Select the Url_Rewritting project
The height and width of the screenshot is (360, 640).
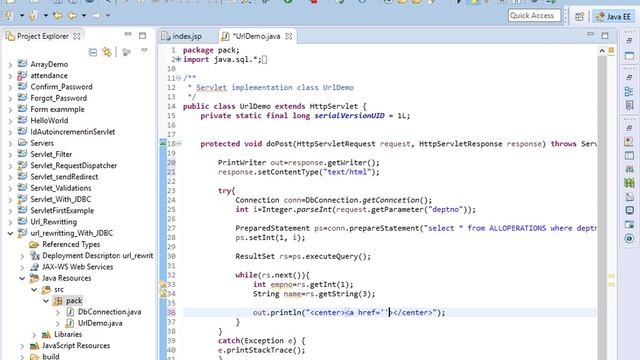click(x=53, y=222)
